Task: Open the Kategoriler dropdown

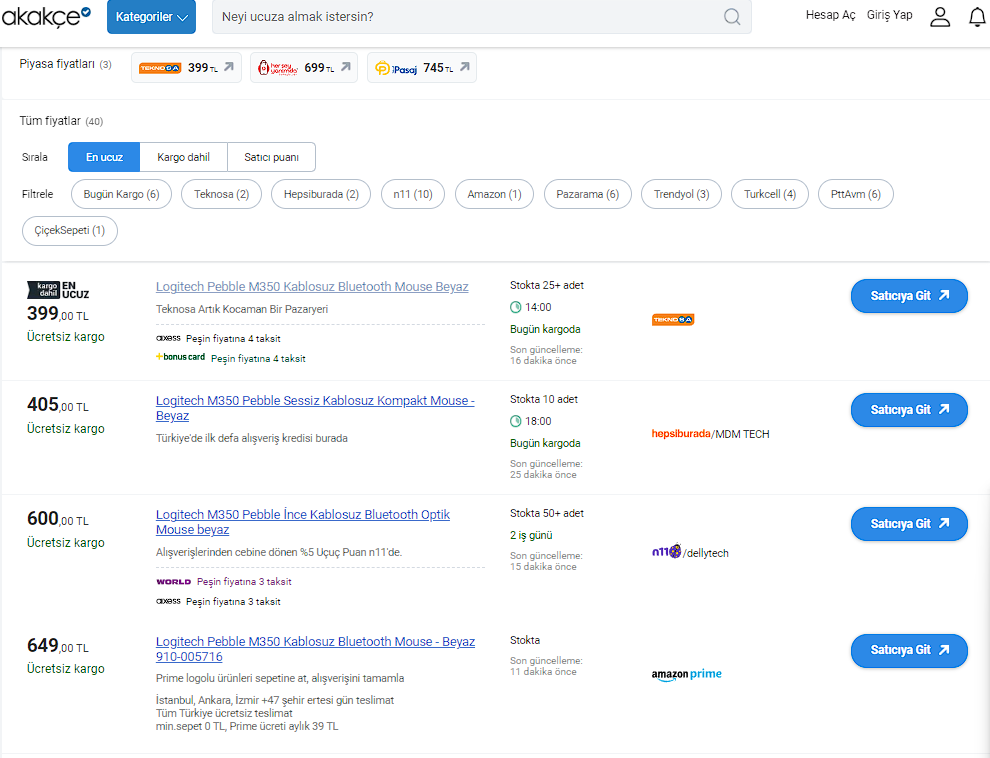Action: [152, 17]
